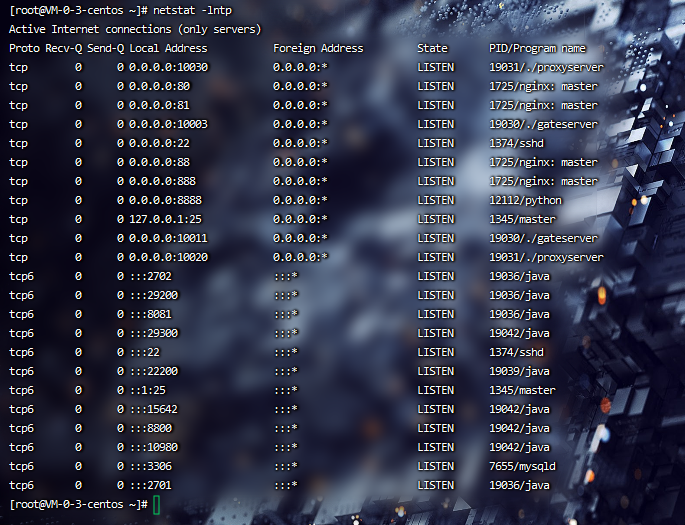Click the :::2701 local address
This screenshot has height=525, width=685.
coord(153,485)
